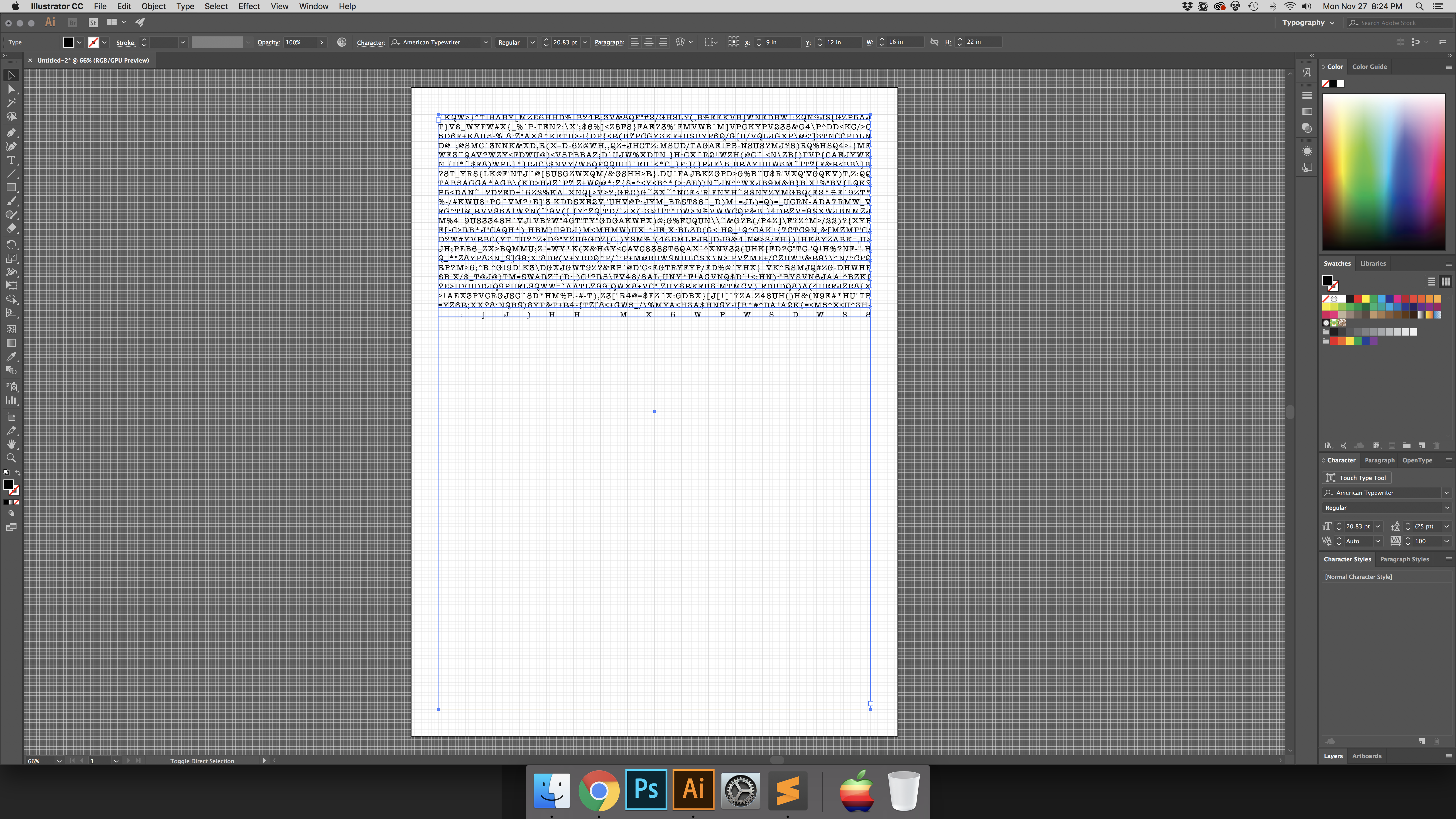The image size is (1456, 819).
Task: Pick a color from the spectrum
Action: point(1383,172)
